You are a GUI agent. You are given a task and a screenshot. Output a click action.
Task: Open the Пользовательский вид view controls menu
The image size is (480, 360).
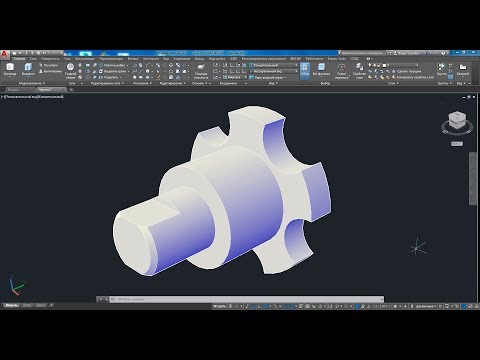[x=21, y=97]
